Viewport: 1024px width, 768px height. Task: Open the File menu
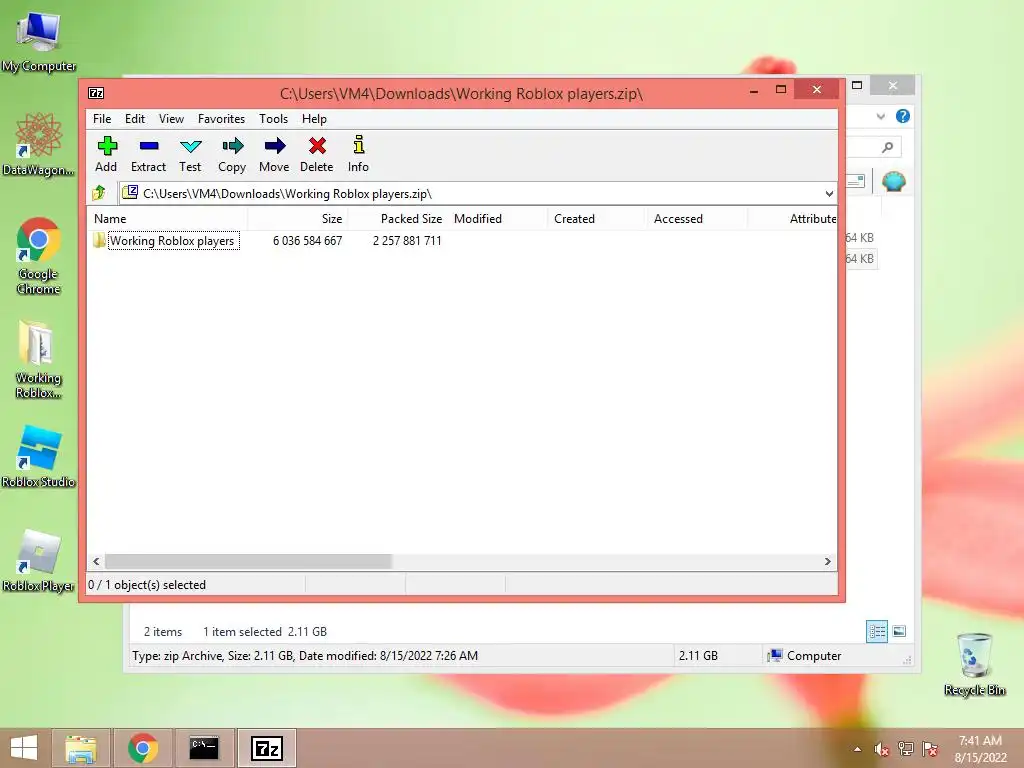click(102, 119)
